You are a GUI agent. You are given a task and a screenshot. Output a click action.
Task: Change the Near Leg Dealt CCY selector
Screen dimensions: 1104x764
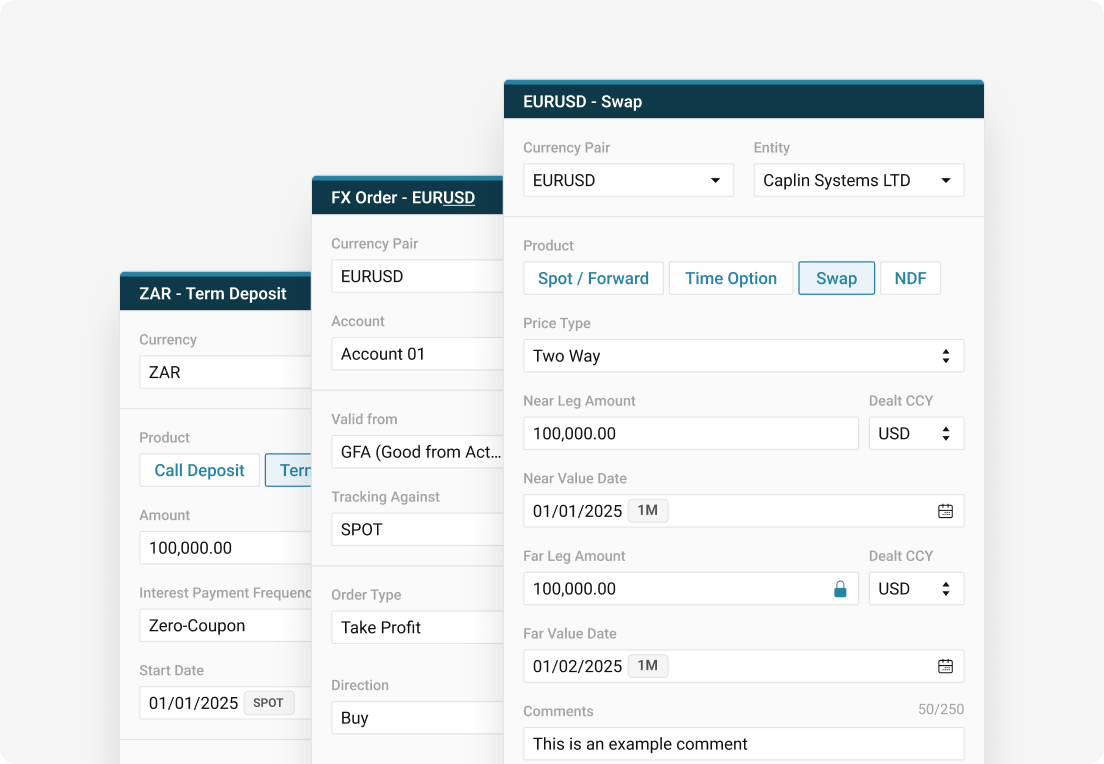tap(916, 434)
